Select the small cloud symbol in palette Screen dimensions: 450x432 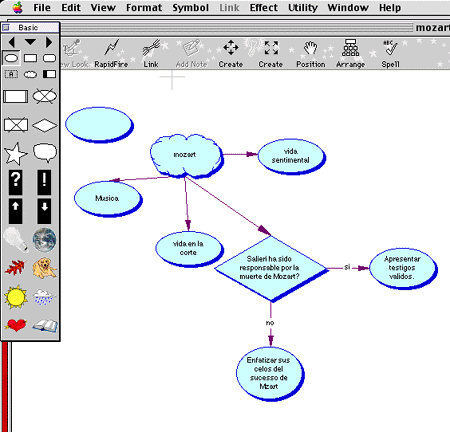(x=30, y=74)
